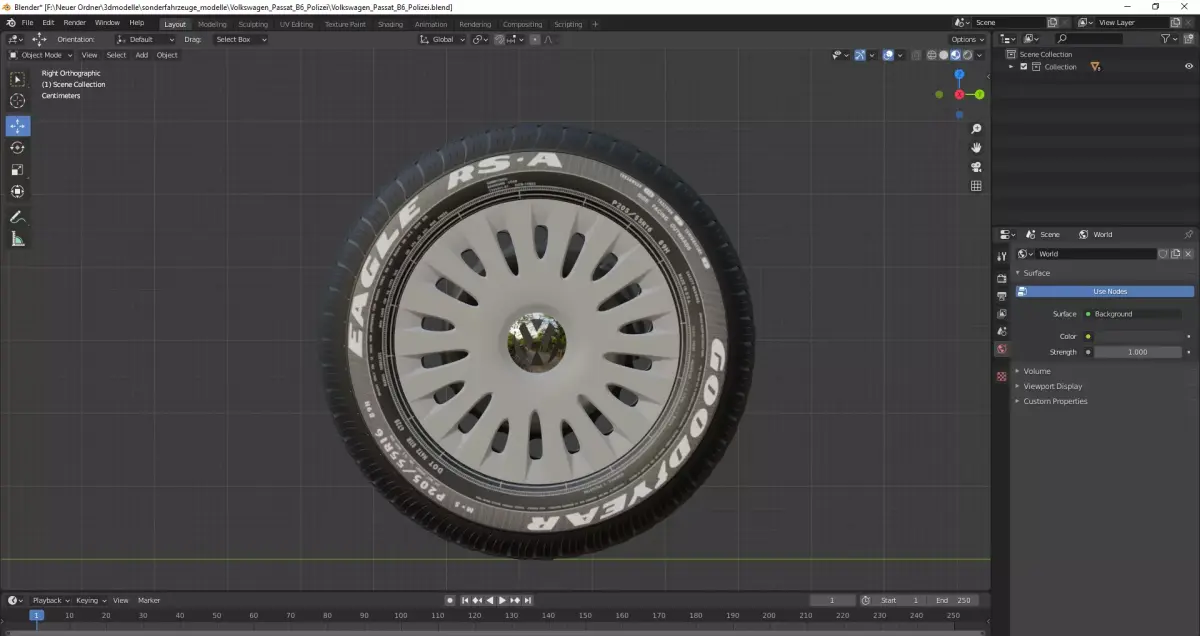Open the outliner filter funnel dropdown
The height and width of the screenshot is (636, 1200).
point(1170,39)
